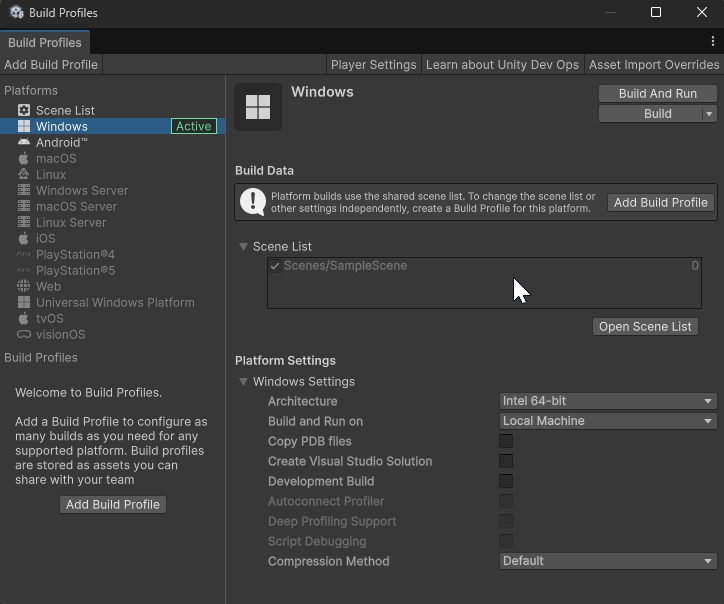Open the Architecture dropdown
The width and height of the screenshot is (724, 604).
click(607, 401)
